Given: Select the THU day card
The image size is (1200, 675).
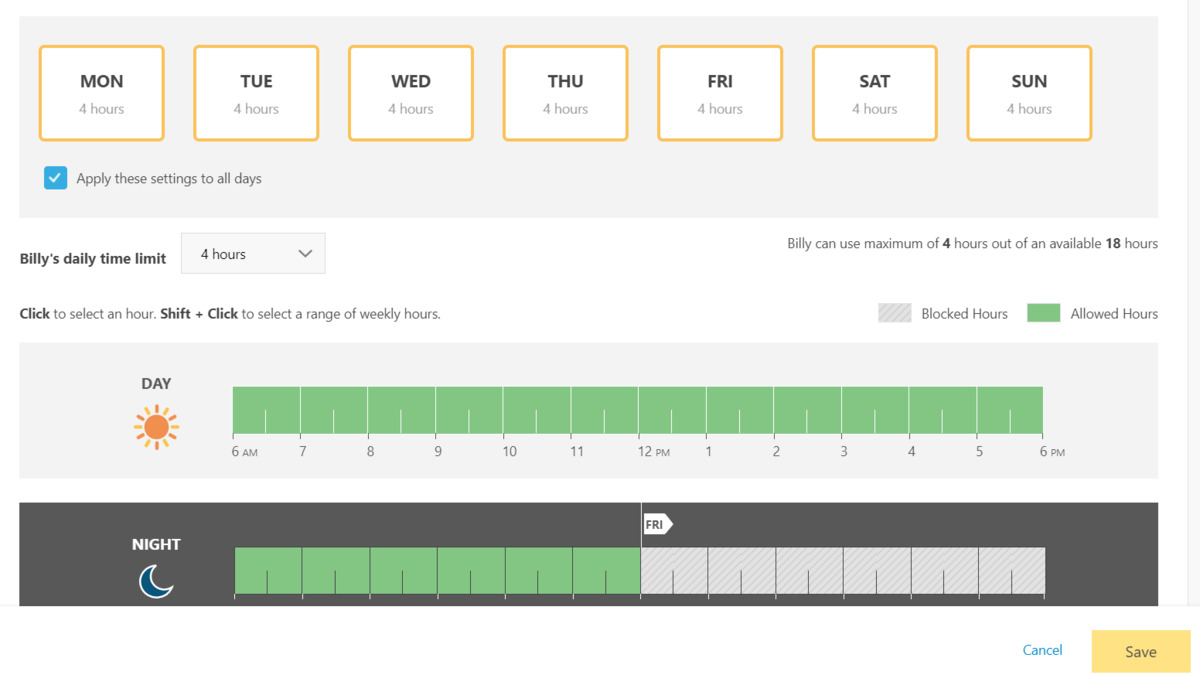Looking at the screenshot, I should 566,93.
